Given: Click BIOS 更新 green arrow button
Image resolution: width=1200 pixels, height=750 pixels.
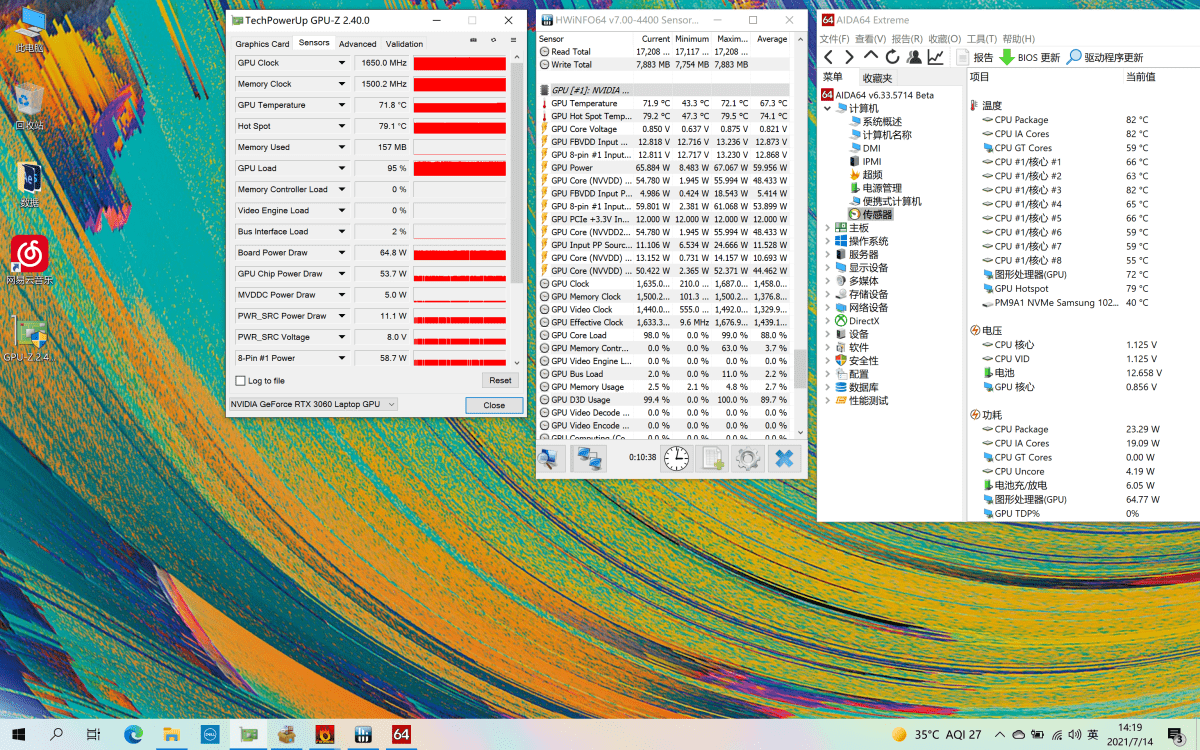Looking at the screenshot, I should [x=1029, y=57].
